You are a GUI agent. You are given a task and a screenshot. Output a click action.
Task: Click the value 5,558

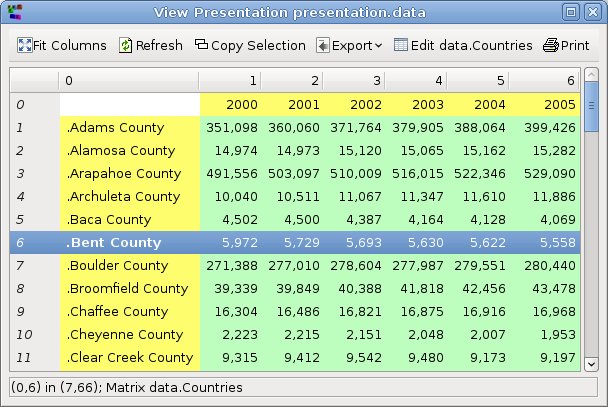(x=558, y=242)
